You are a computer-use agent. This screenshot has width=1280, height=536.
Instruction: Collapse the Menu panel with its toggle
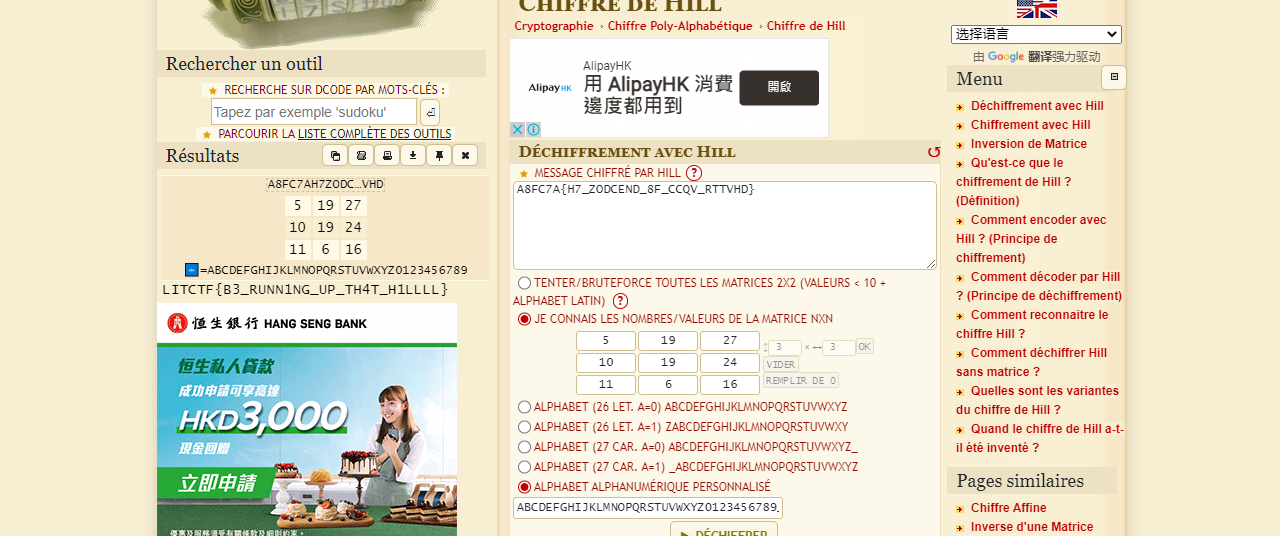pos(1114,77)
